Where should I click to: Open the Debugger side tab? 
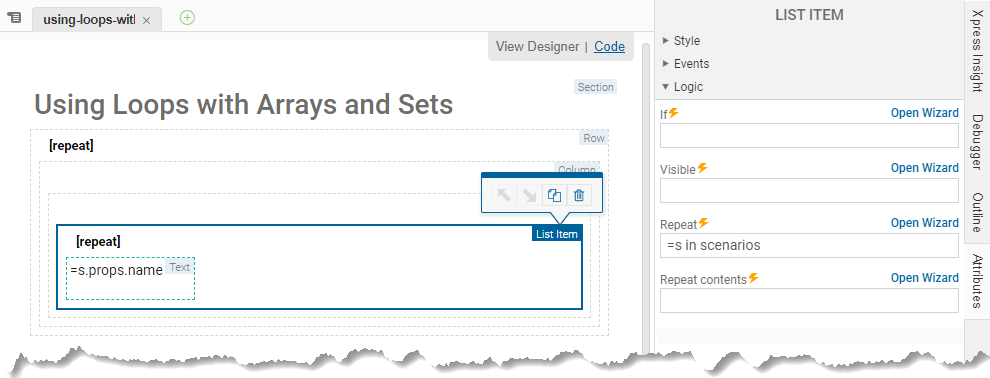[x=977, y=142]
